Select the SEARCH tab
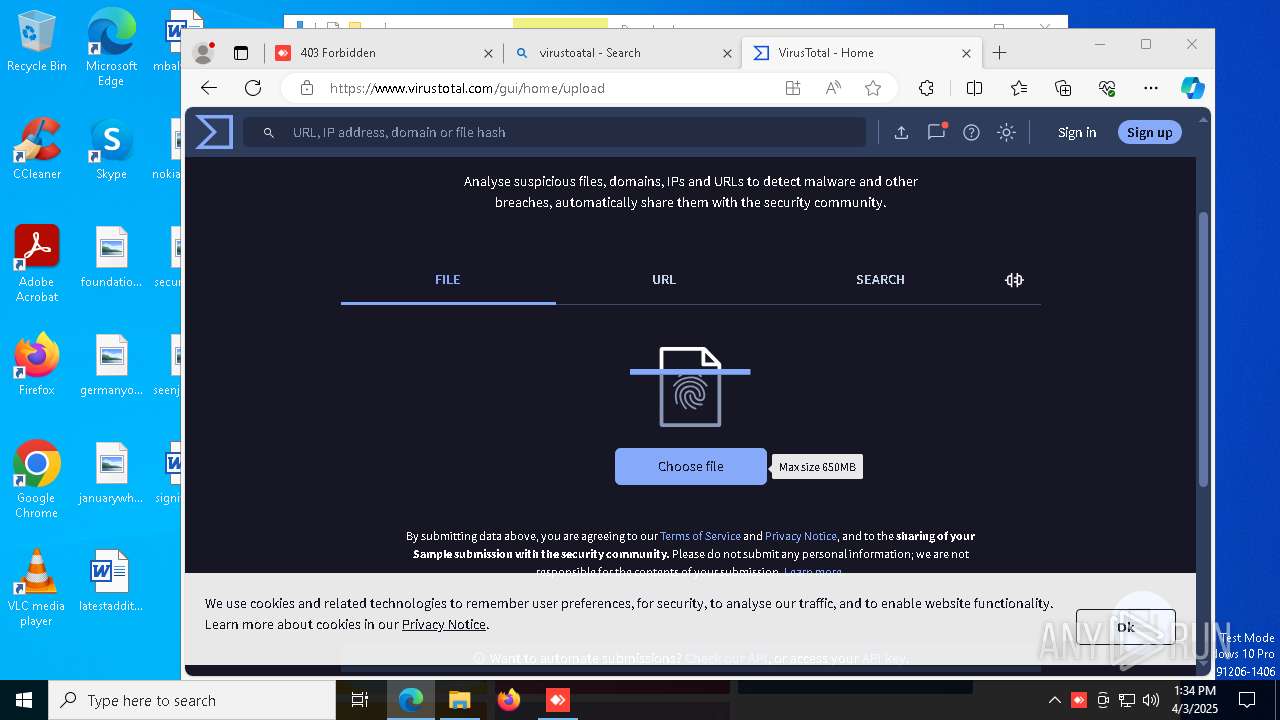The image size is (1280, 720). tap(880, 280)
